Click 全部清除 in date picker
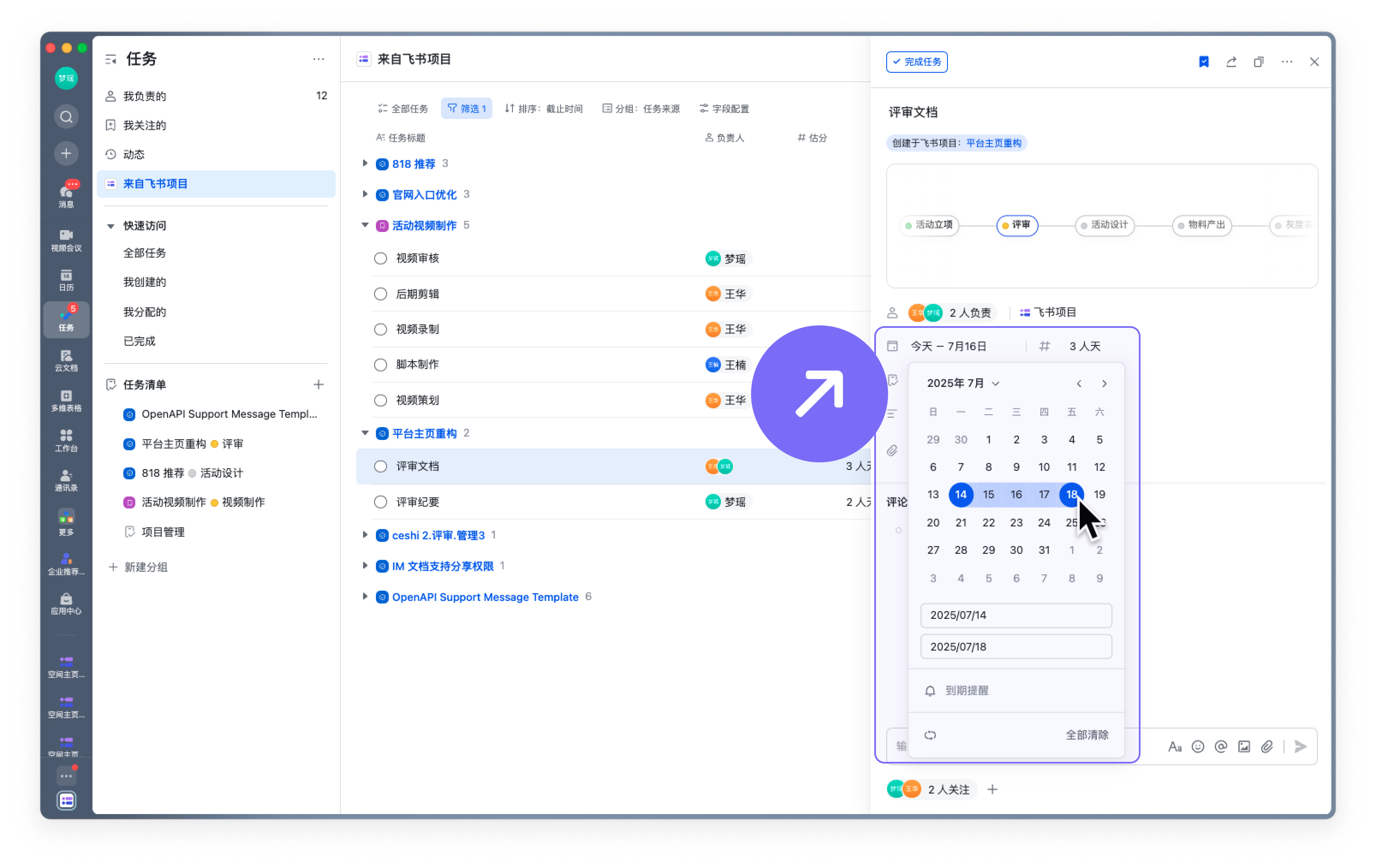This screenshot has width=1376, height=868. [1087, 735]
